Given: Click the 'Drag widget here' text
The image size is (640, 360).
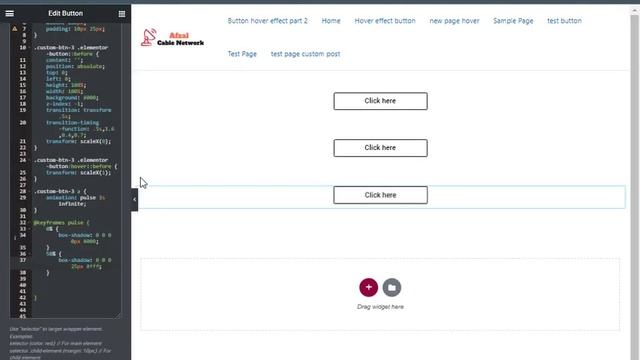Looking at the screenshot, I should (x=380, y=307).
